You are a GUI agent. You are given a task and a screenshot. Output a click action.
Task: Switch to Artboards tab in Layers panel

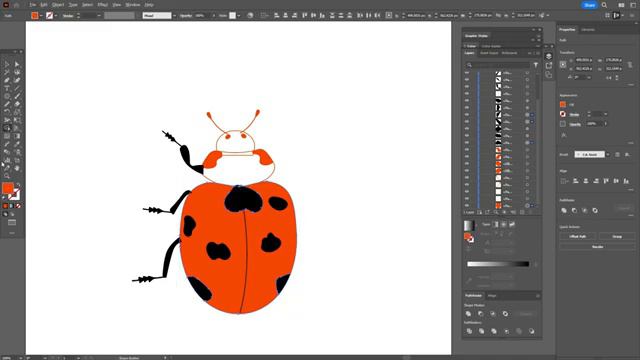tap(509, 53)
